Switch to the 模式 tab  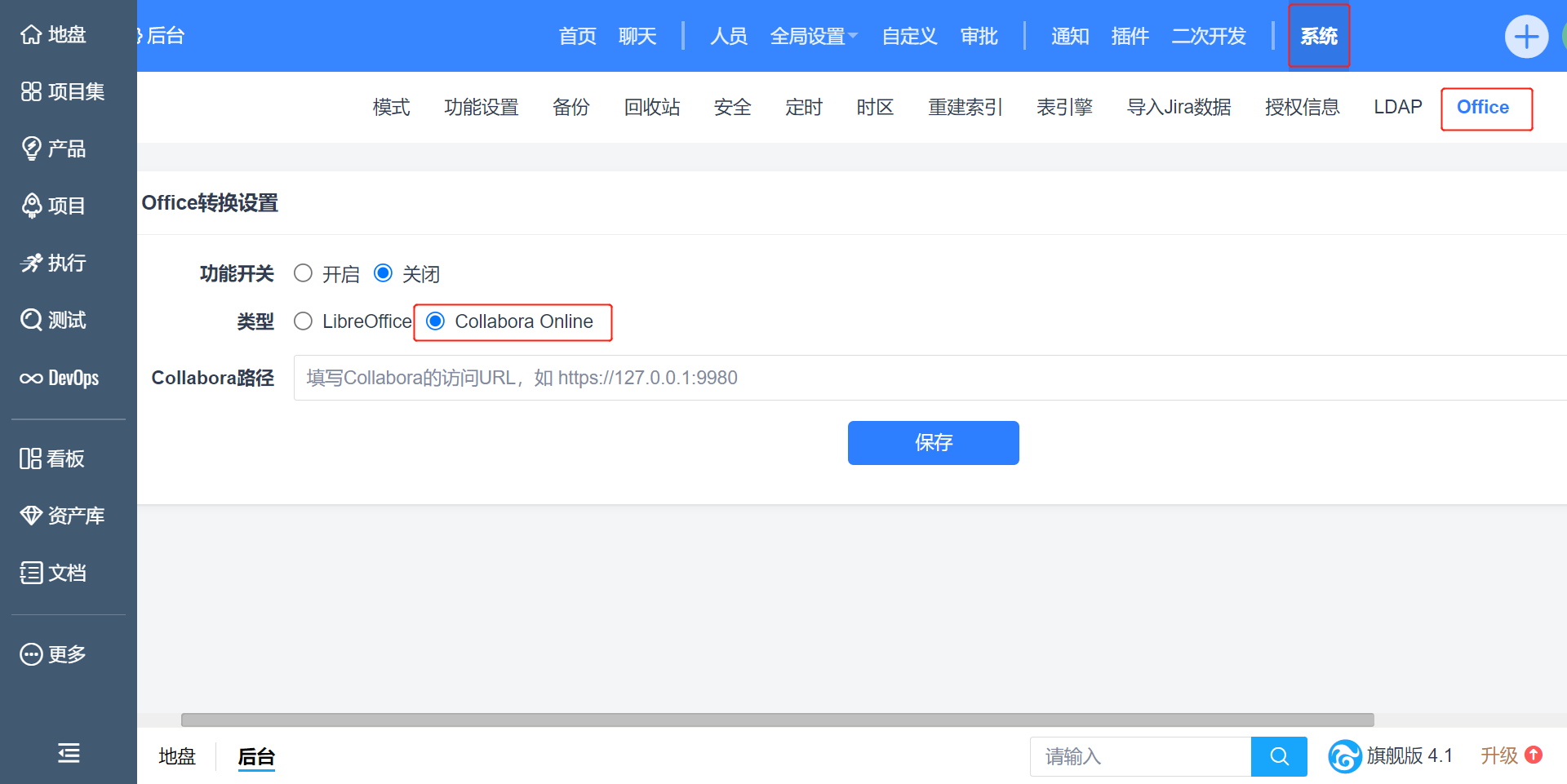392,107
